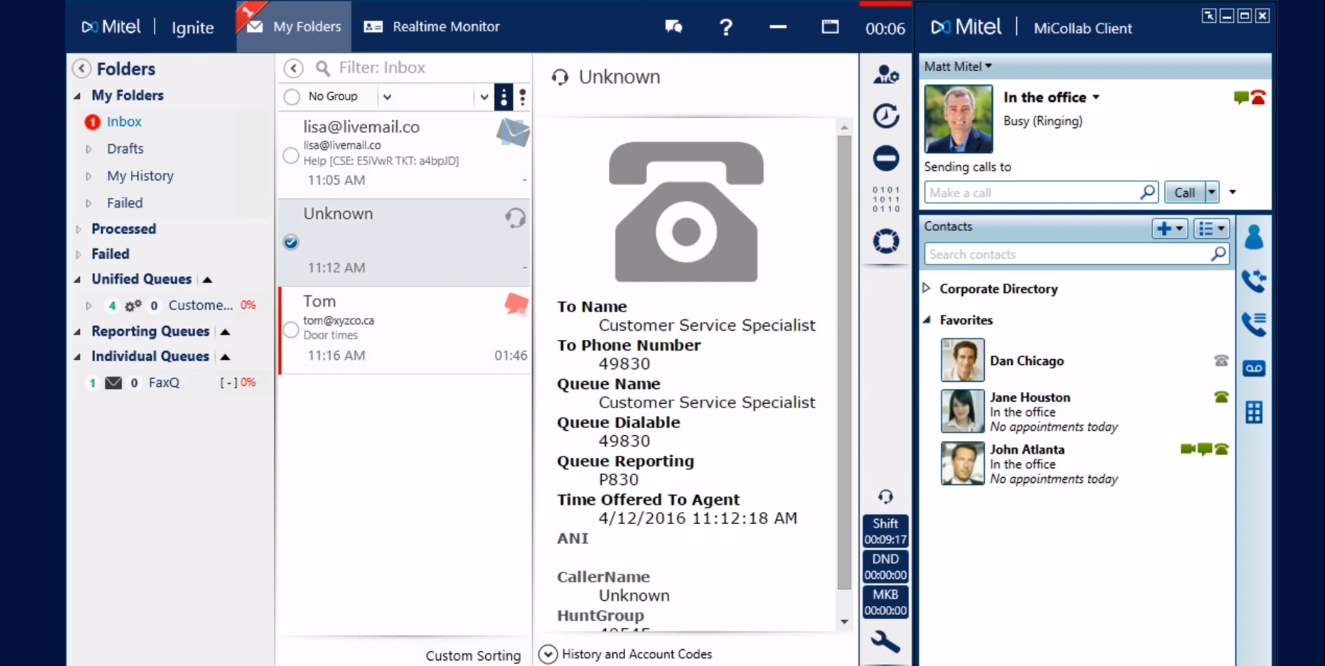Viewport: 1325px width, 666px height.
Task: Click red ringing phone icon by Matt's status
Action: [1258, 97]
